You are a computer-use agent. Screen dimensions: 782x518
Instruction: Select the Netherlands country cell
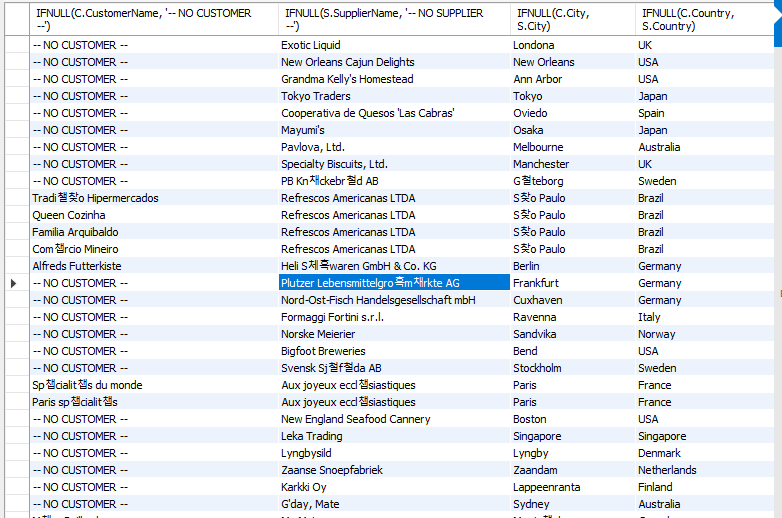pyautogui.click(x=704, y=470)
